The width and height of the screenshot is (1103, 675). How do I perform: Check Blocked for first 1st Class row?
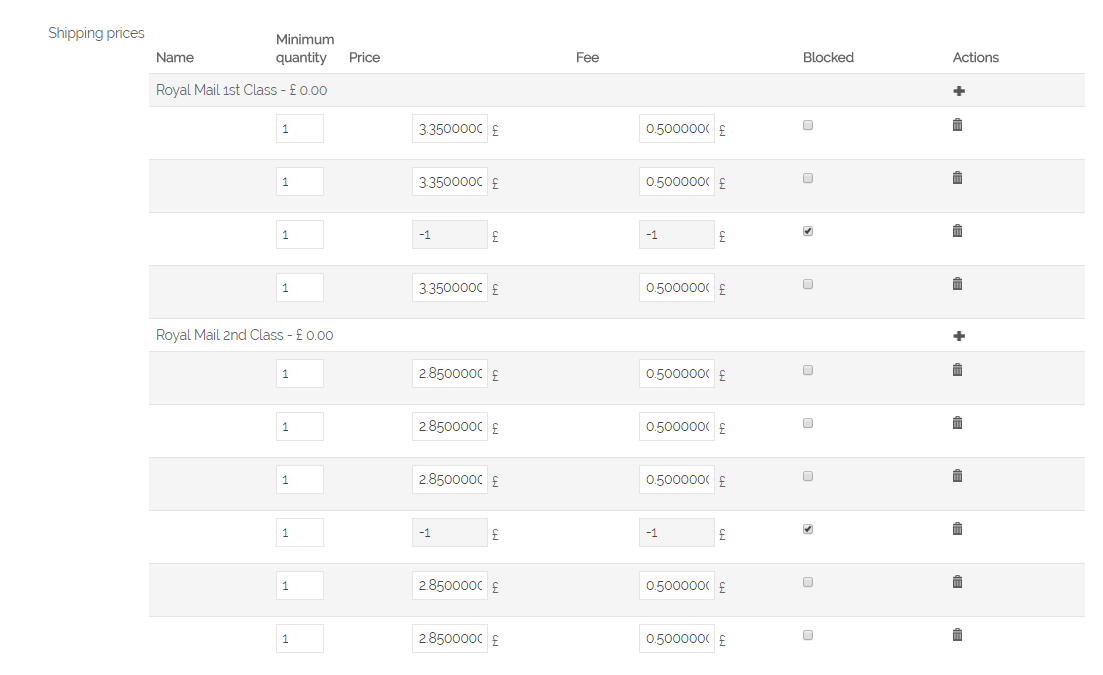808,125
